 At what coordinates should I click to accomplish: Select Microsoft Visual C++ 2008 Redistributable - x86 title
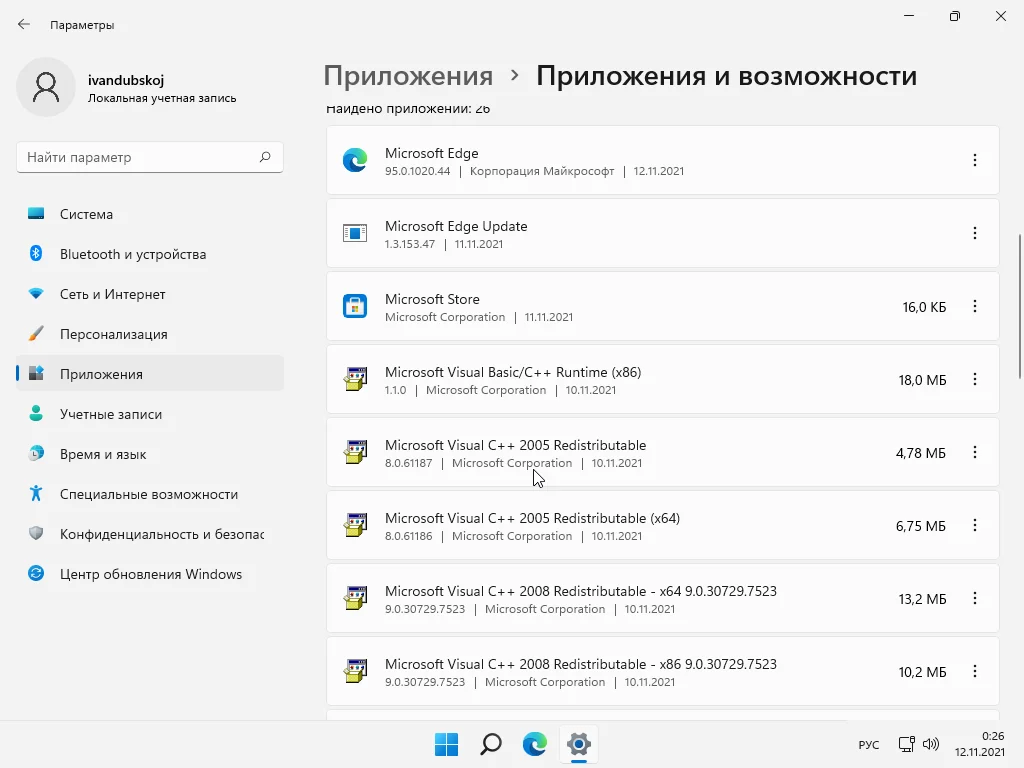tap(581, 664)
